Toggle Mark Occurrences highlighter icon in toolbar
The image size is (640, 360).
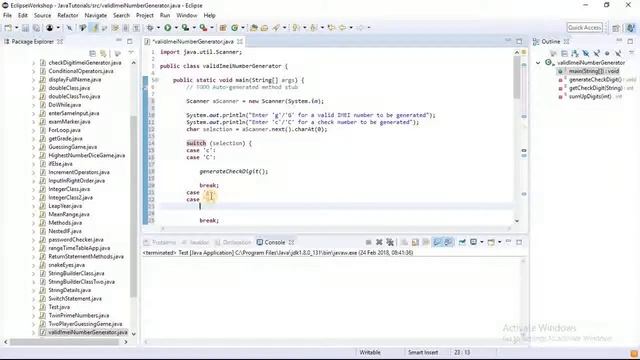click(95, 28)
